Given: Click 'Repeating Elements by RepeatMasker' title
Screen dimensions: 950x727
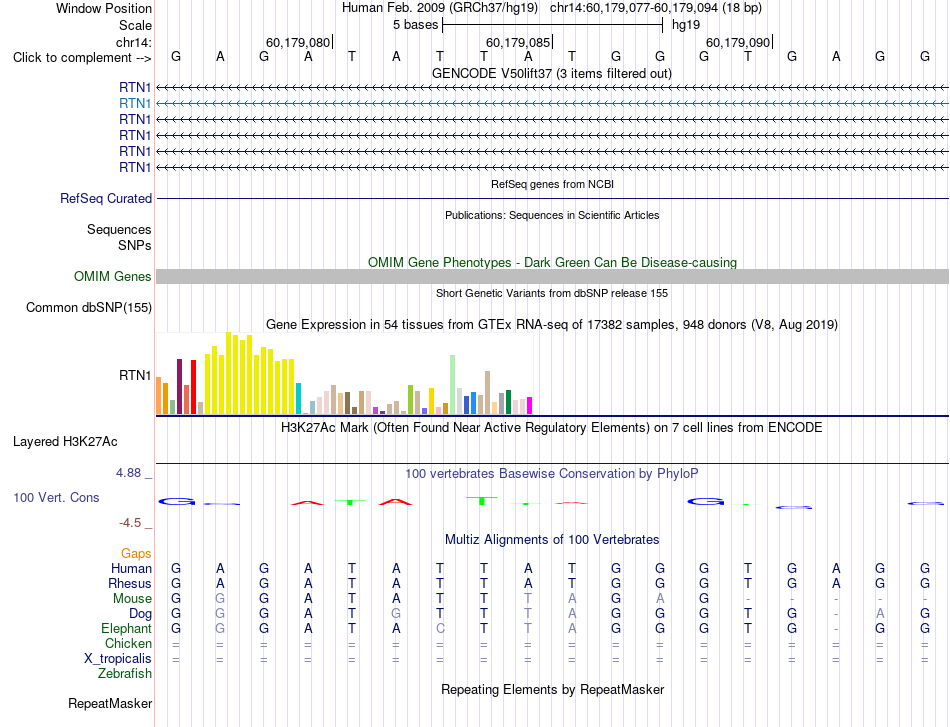Looking at the screenshot, I should pyautogui.click(x=552, y=689).
